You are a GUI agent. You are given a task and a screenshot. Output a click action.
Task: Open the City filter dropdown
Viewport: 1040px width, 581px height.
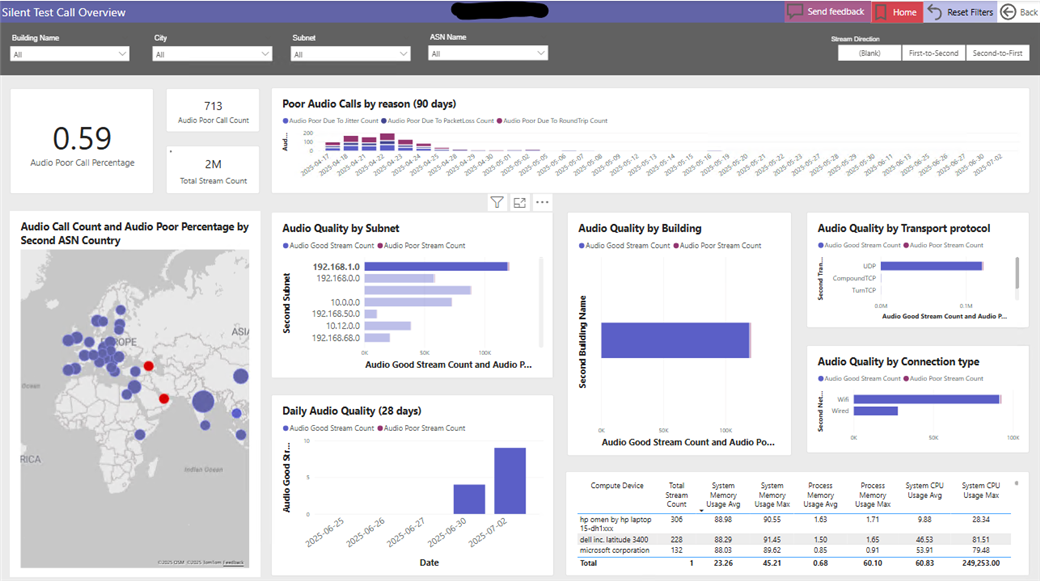(x=212, y=54)
